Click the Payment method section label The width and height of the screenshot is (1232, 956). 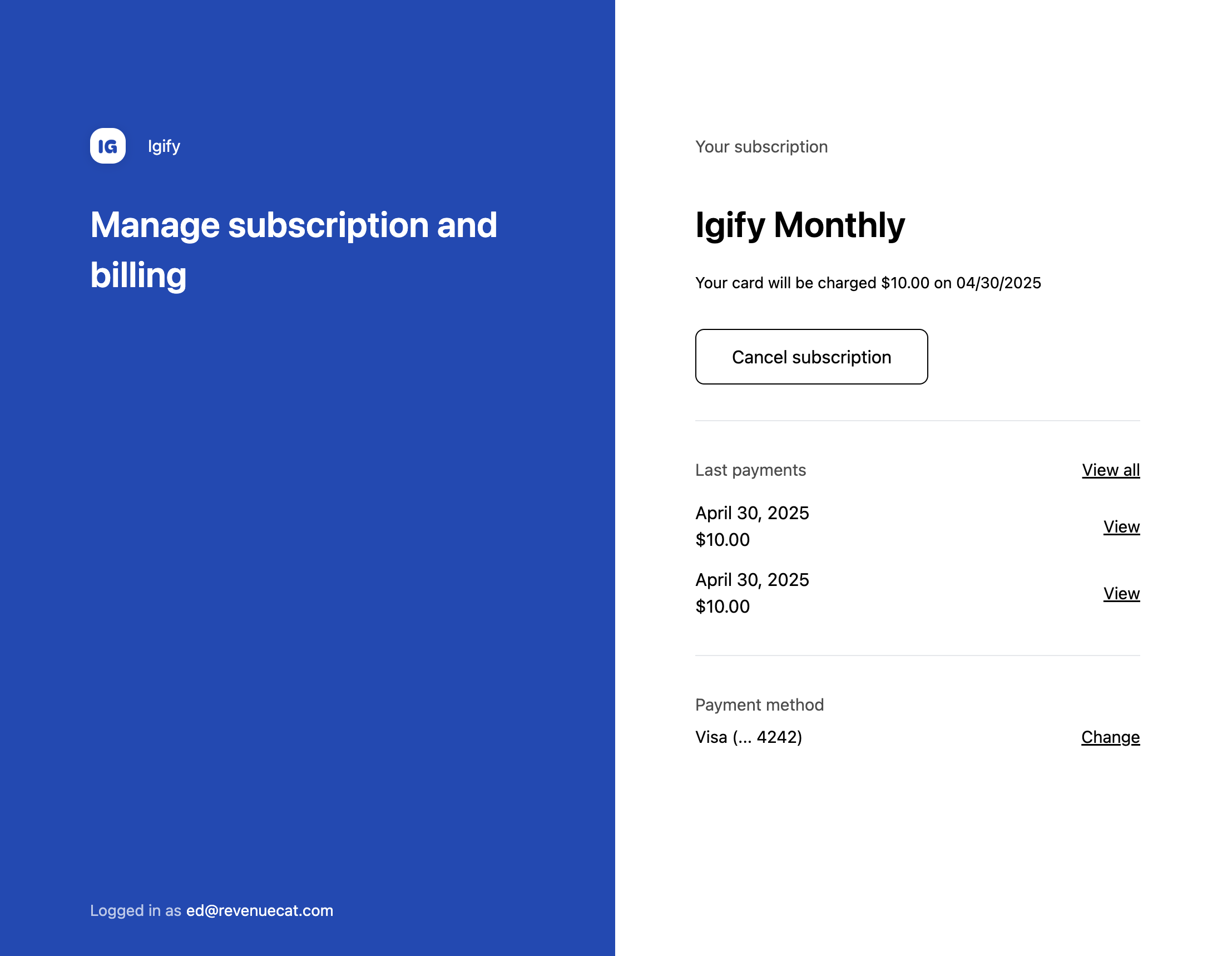point(759,705)
